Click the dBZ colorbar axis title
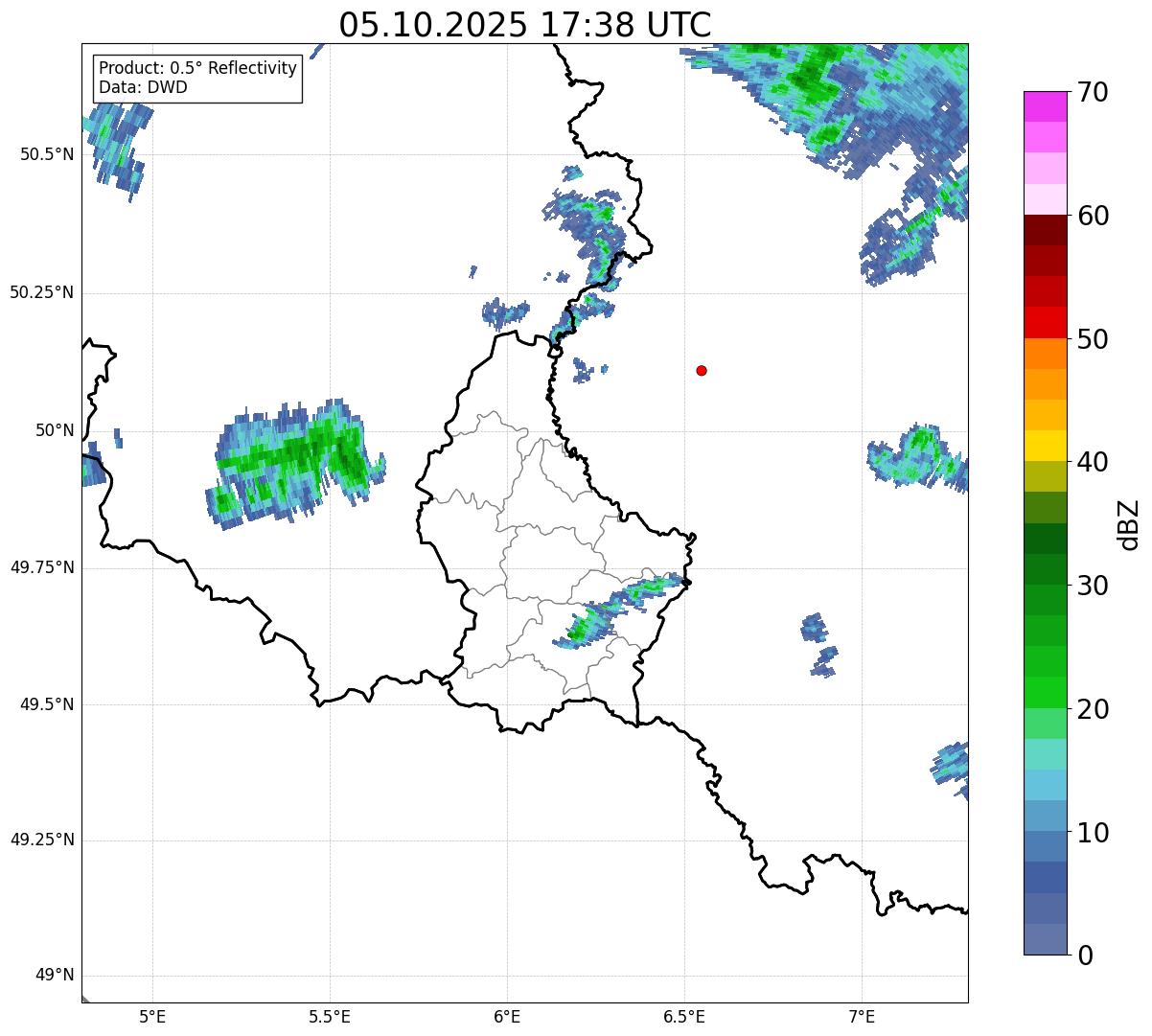Image resolution: width=1152 pixels, height=1036 pixels. point(1129,524)
